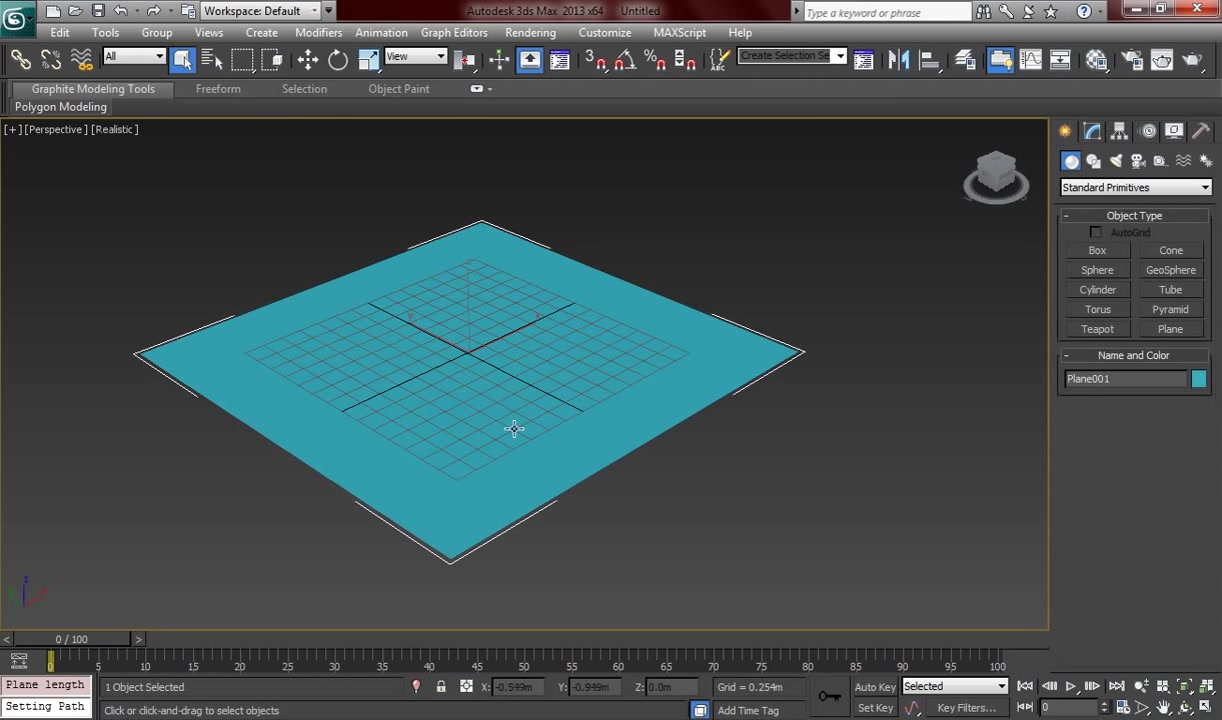This screenshot has width=1222, height=720.
Task: Open the Standard Primitives dropdown
Action: (x=1134, y=187)
